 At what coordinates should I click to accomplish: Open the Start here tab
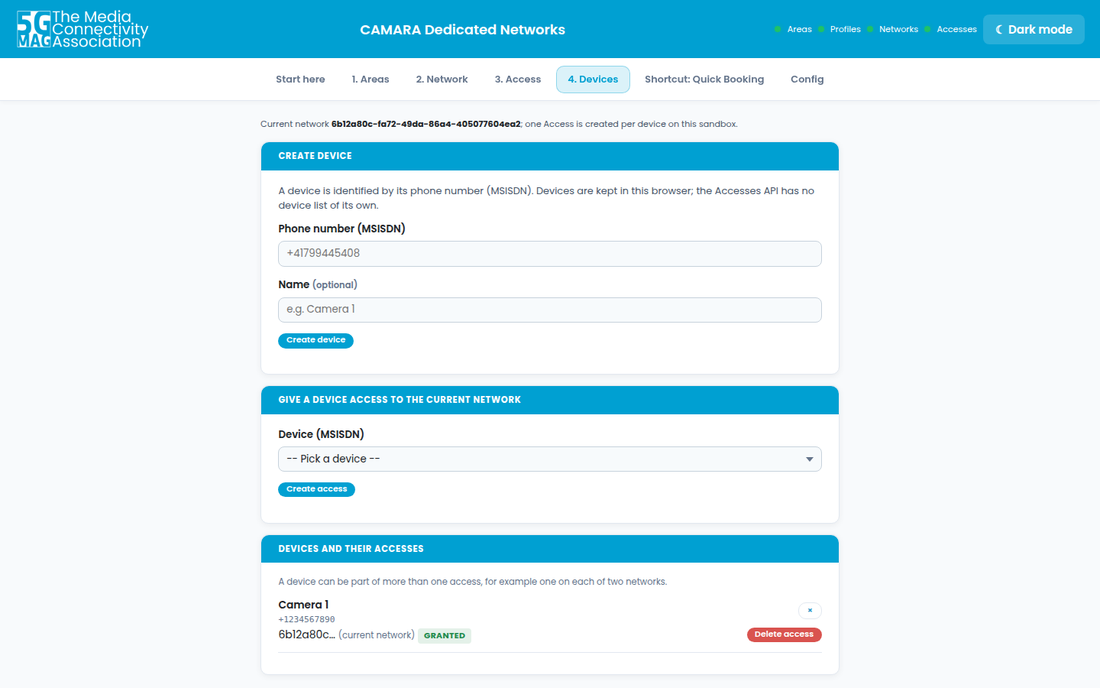300,79
